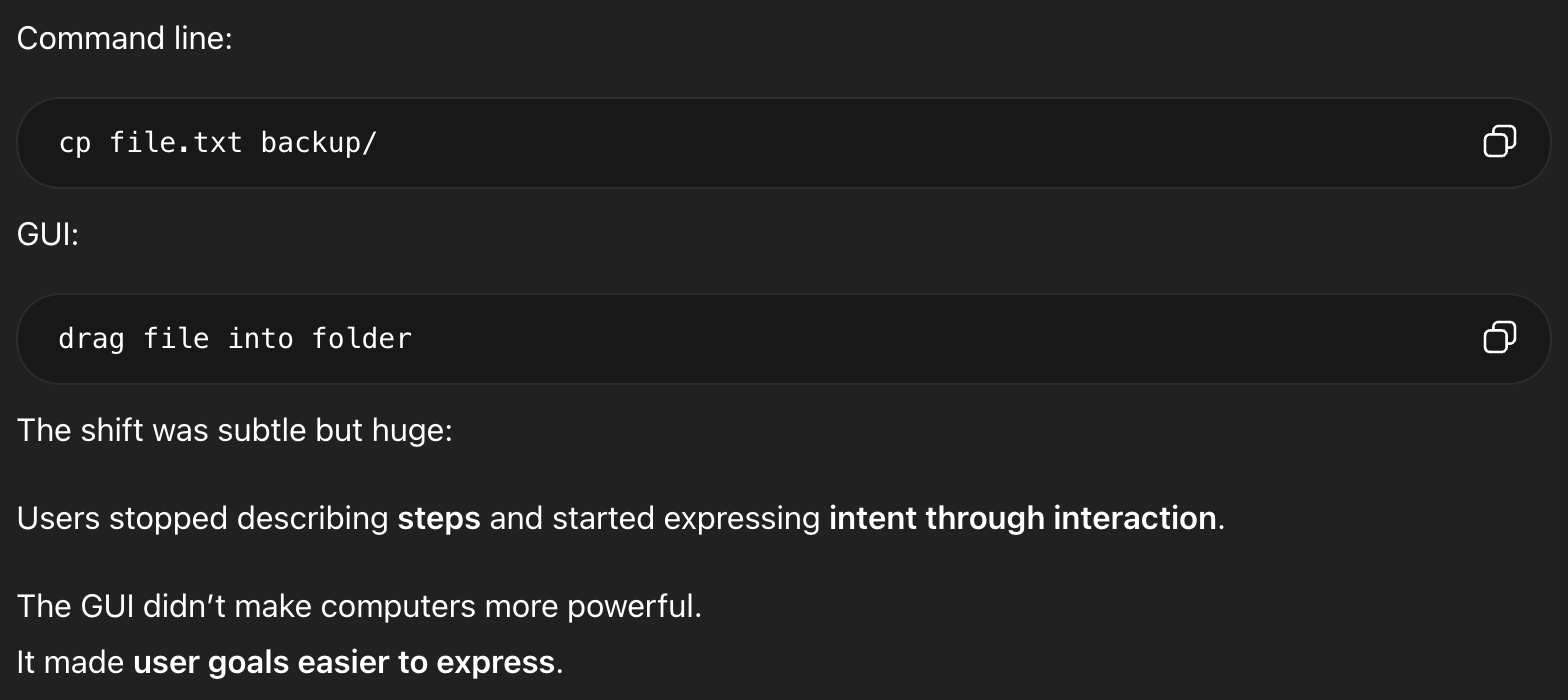The image size is (1568, 700).
Task: Click "file.txt" in the command code block
Action: tap(176, 143)
